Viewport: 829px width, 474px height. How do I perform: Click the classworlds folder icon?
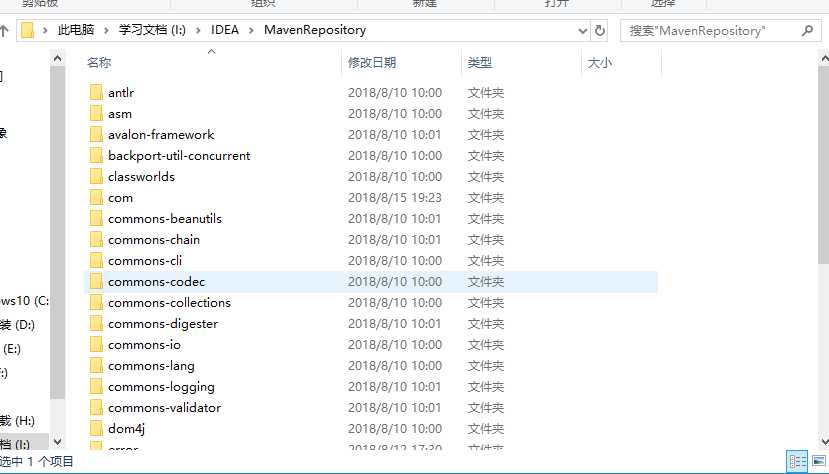coord(96,176)
